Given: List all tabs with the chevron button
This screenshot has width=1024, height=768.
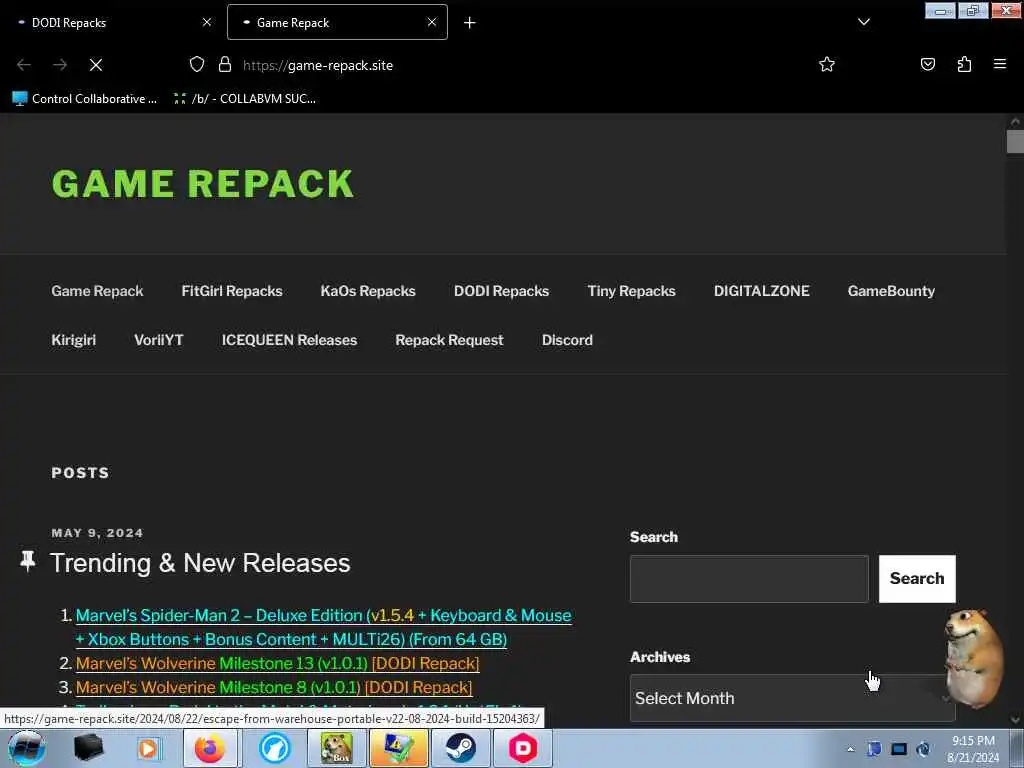Looking at the screenshot, I should pyautogui.click(x=863, y=22).
